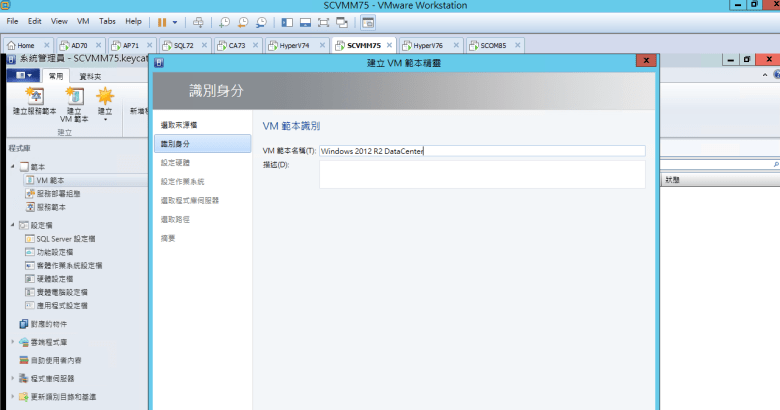Click the VMware pause button icon

(161, 21)
